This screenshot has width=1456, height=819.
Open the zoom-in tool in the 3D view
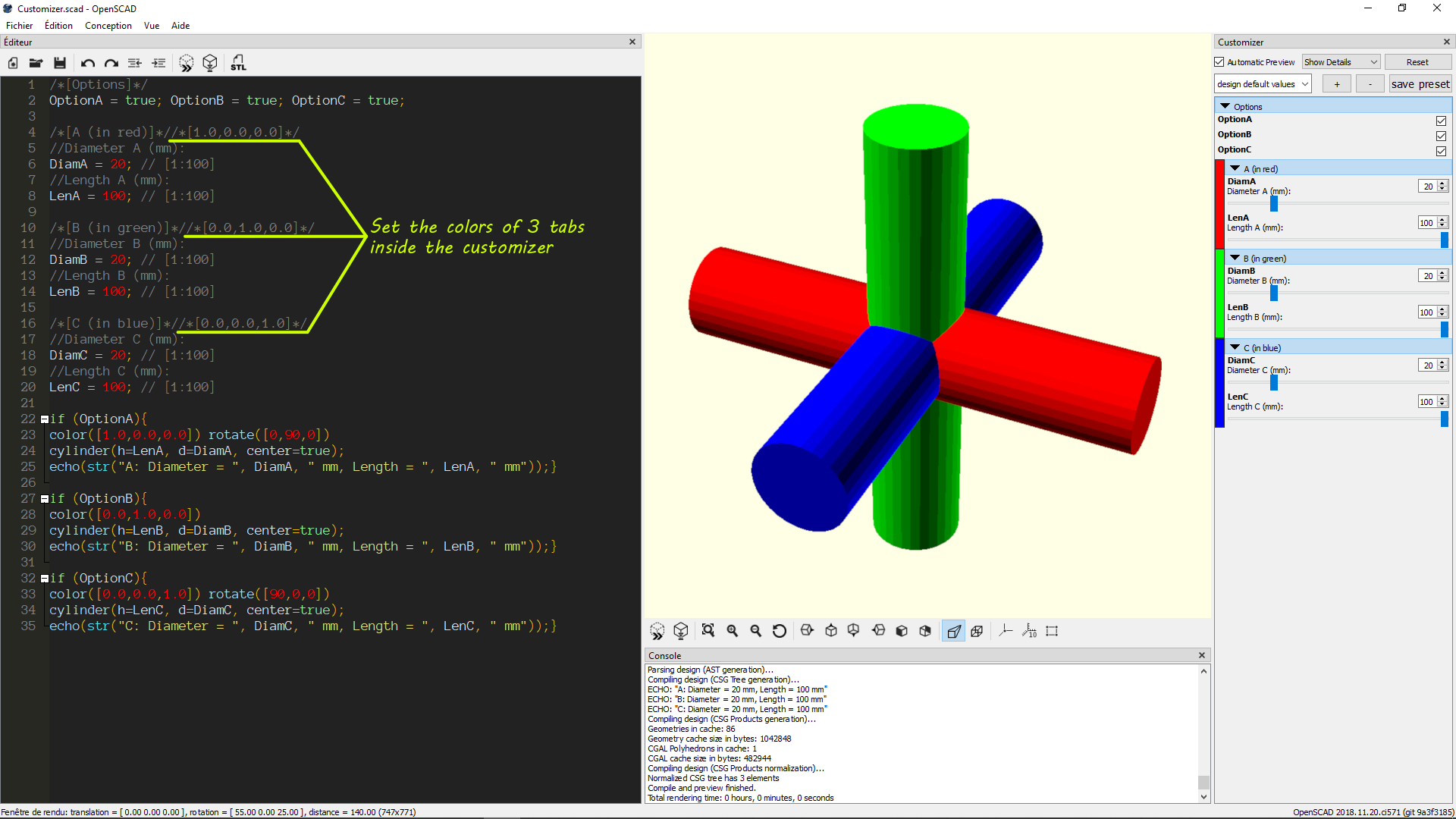coord(732,630)
